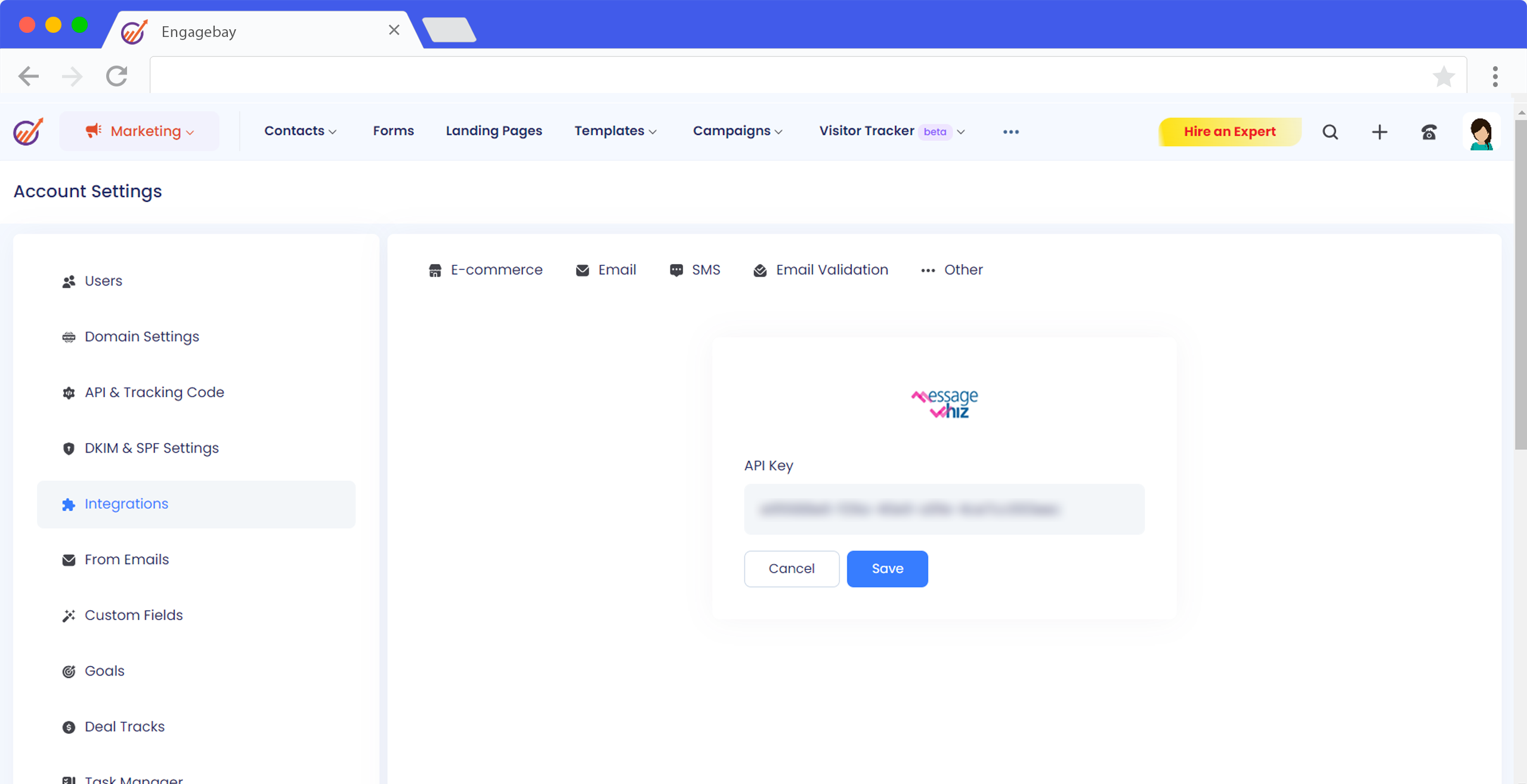Open the user avatar profile menu
This screenshot has width=1527, height=784.
click(1481, 132)
